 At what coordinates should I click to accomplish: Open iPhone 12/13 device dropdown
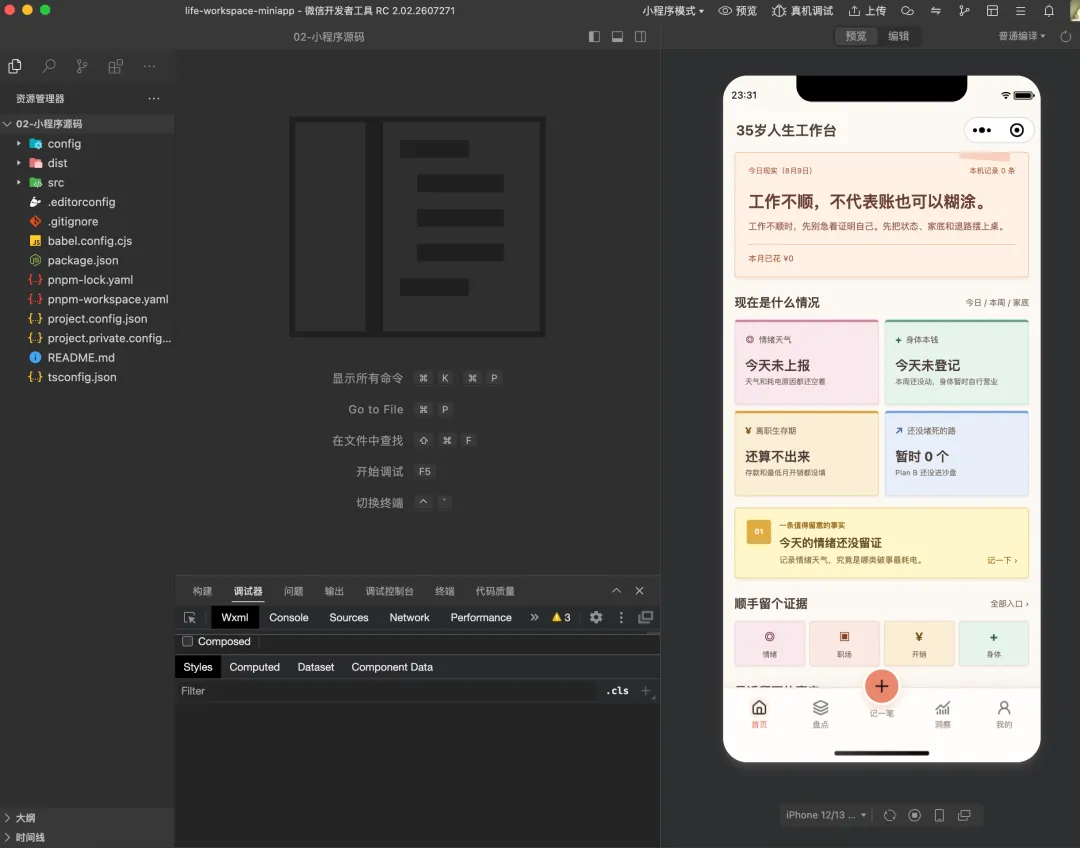pos(826,815)
